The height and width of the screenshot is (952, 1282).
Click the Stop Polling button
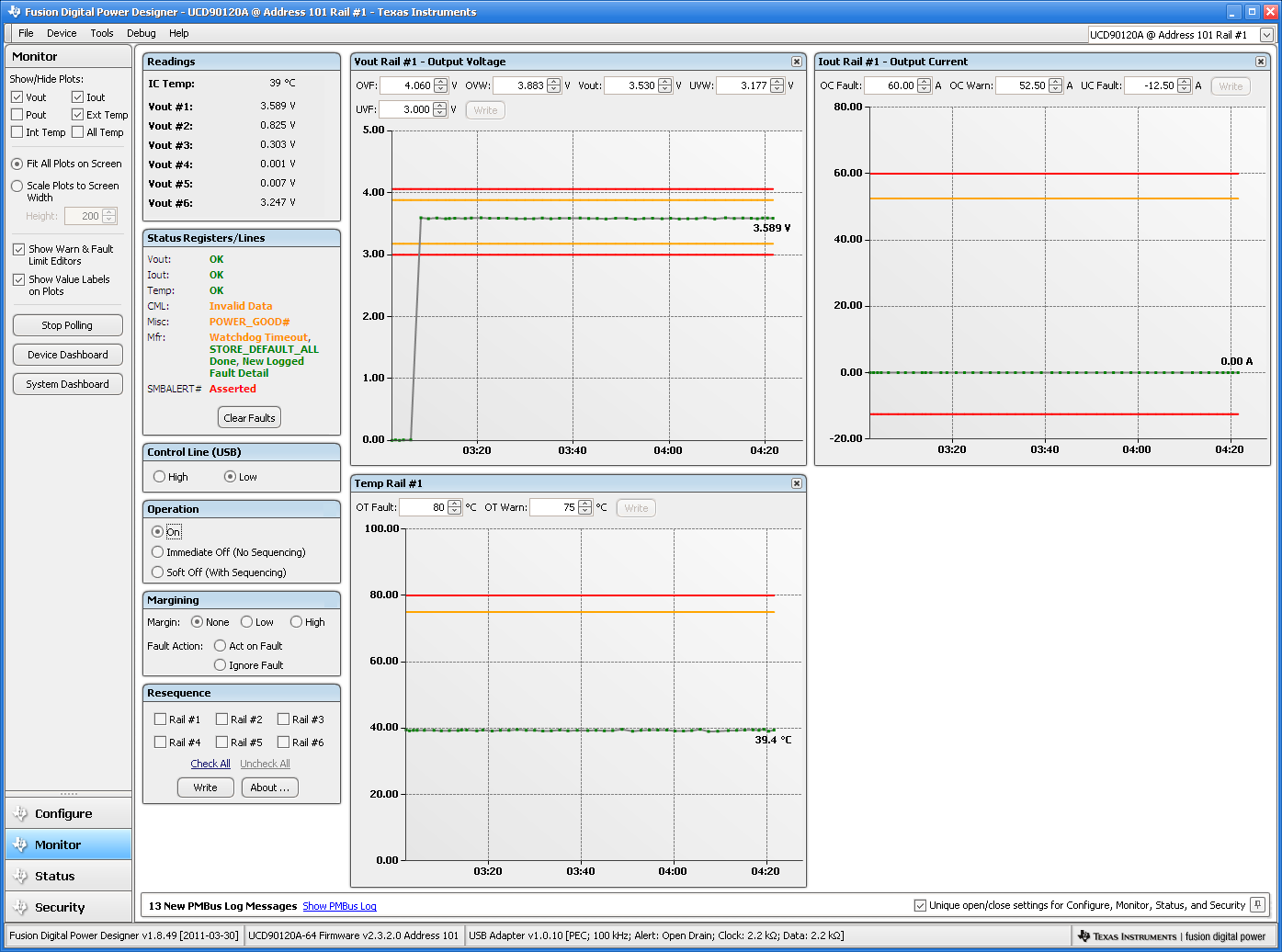click(x=67, y=325)
